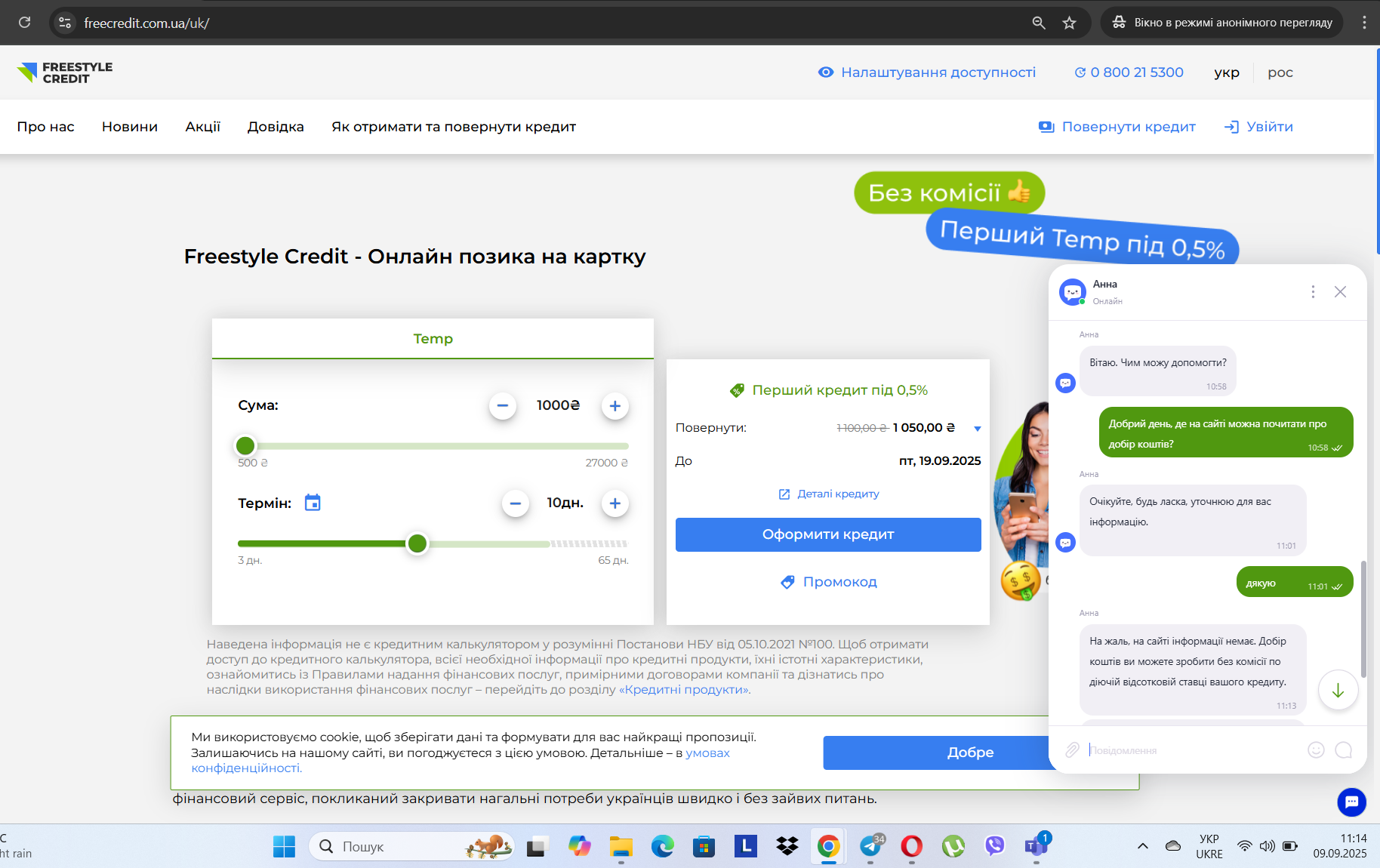Click the Freestyle Credit logo
The image size is (1380, 868).
pos(65,72)
